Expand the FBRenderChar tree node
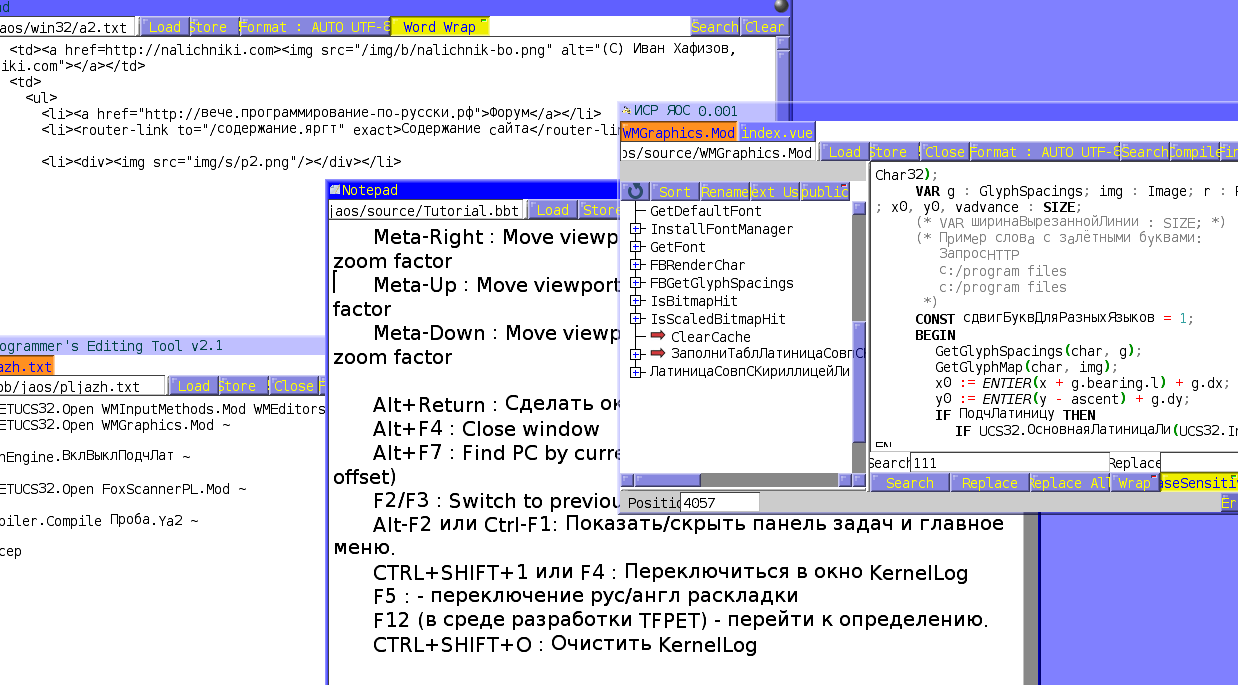Viewport: 1238px width, 685px height. [636, 266]
